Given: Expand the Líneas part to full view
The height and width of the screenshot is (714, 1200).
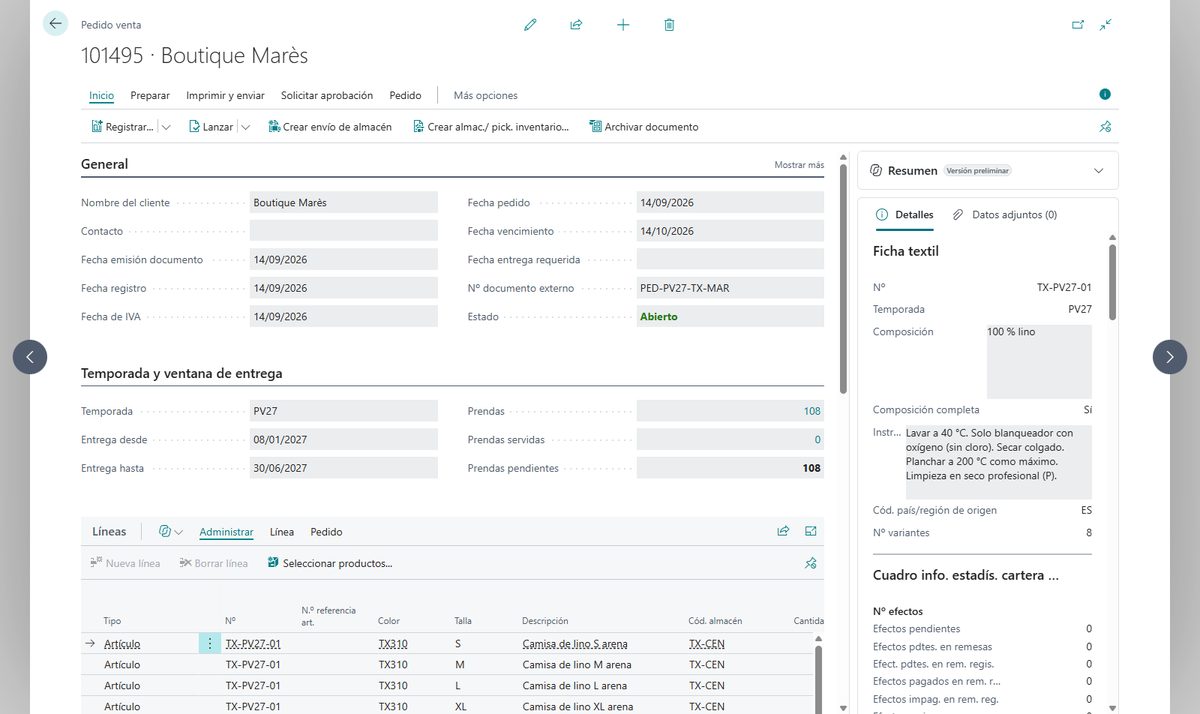Looking at the screenshot, I should (x=811, y=532).
